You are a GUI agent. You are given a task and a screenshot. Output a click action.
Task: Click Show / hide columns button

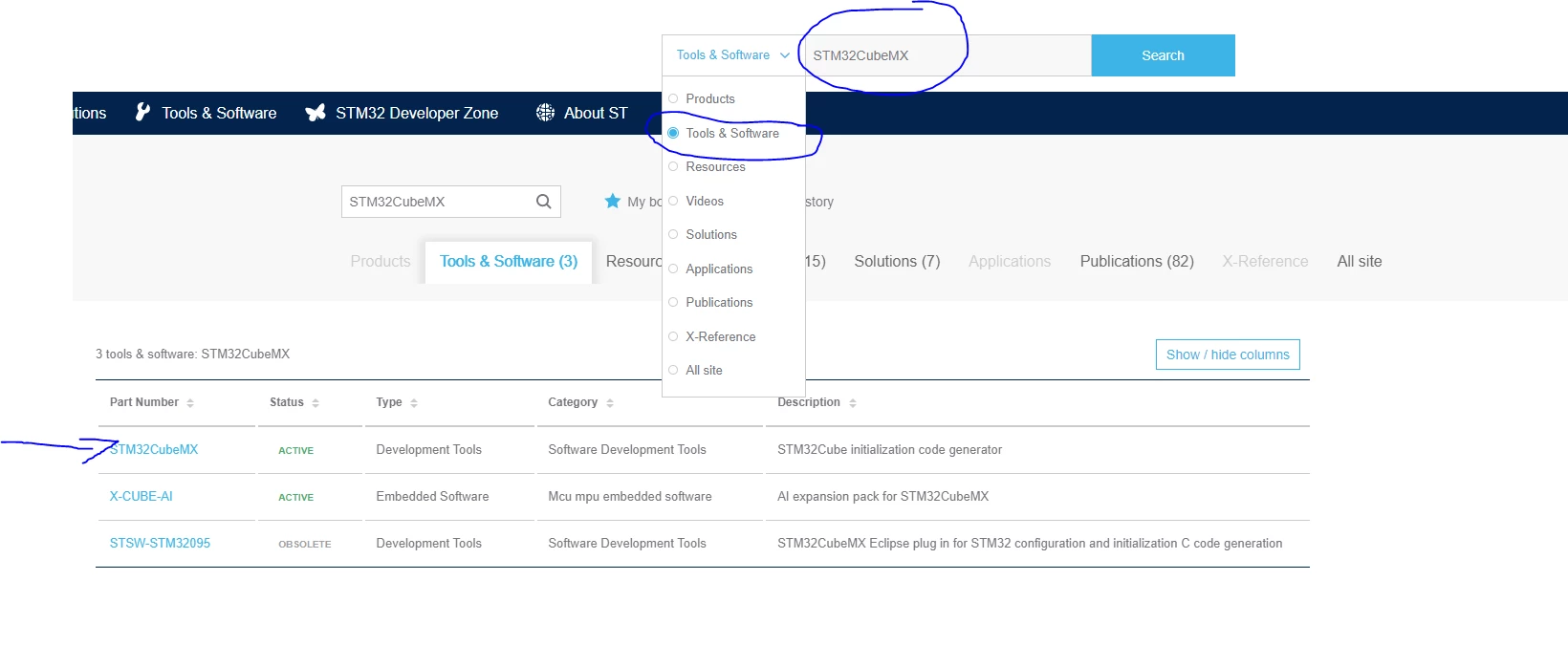click(x=1228, y=355)
